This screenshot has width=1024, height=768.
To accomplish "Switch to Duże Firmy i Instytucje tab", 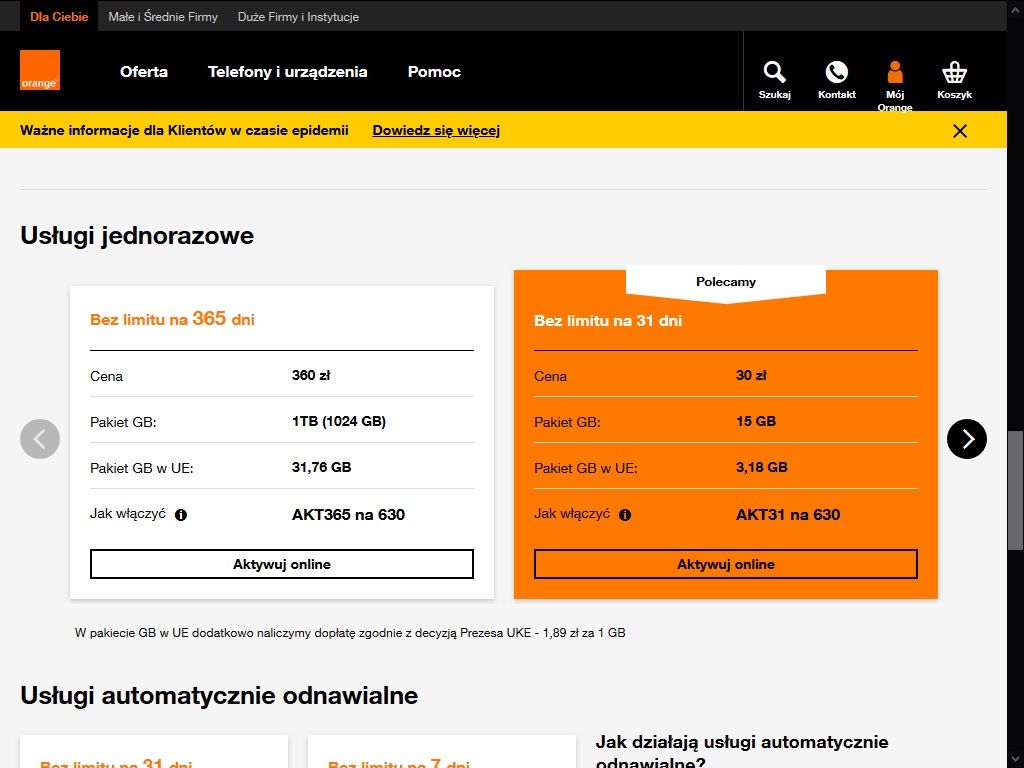I will click(298, 16).
